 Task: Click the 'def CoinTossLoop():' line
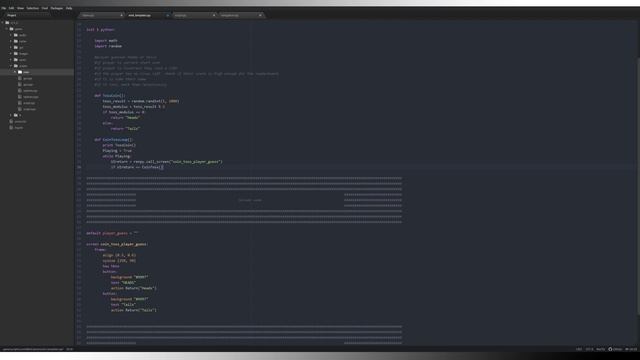[114, 140]
